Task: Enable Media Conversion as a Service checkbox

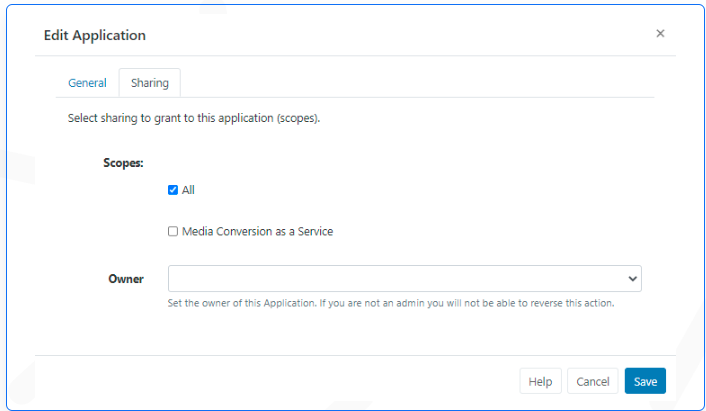Action: 173,231
